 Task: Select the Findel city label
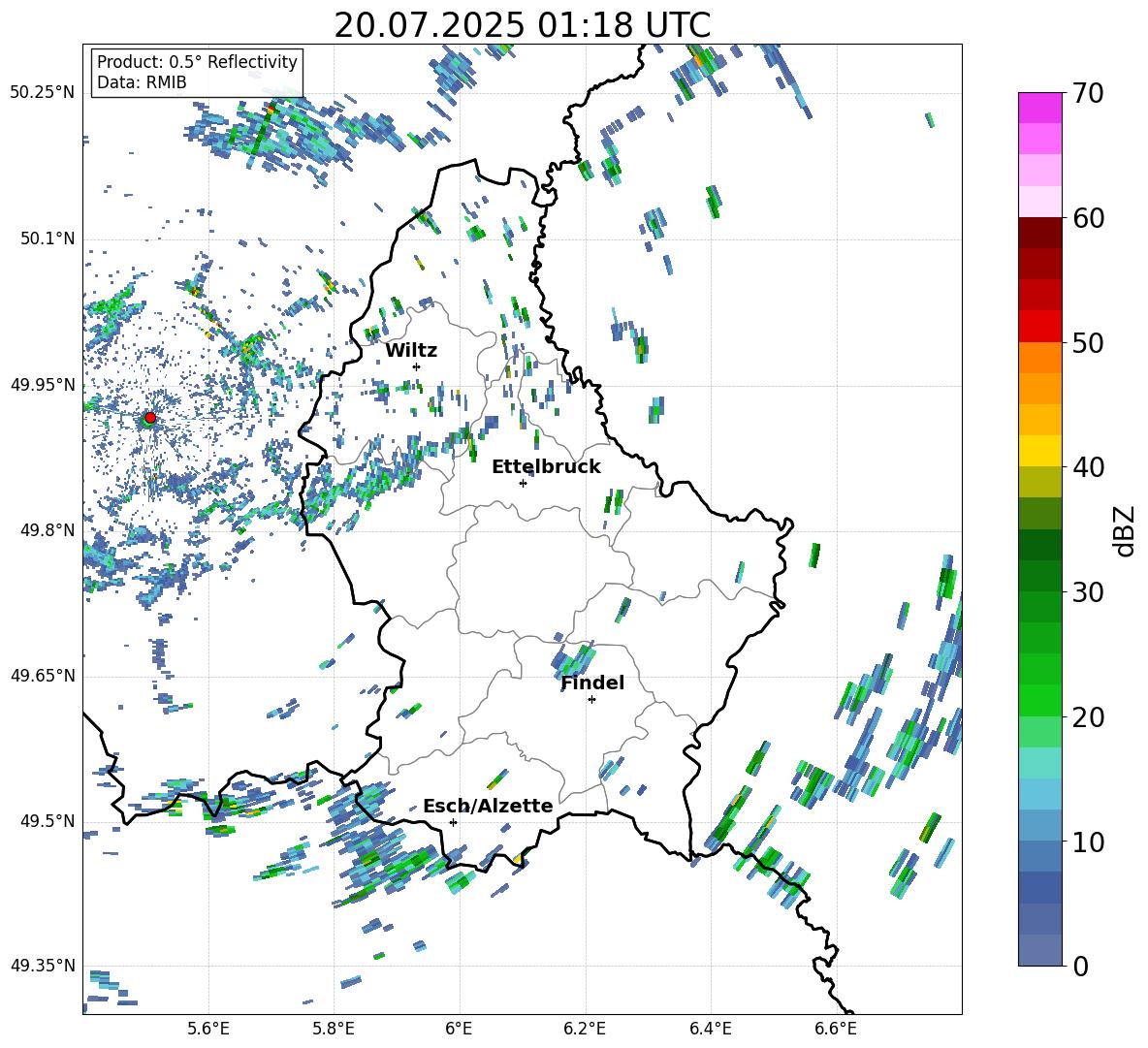[x=592, y=683]
